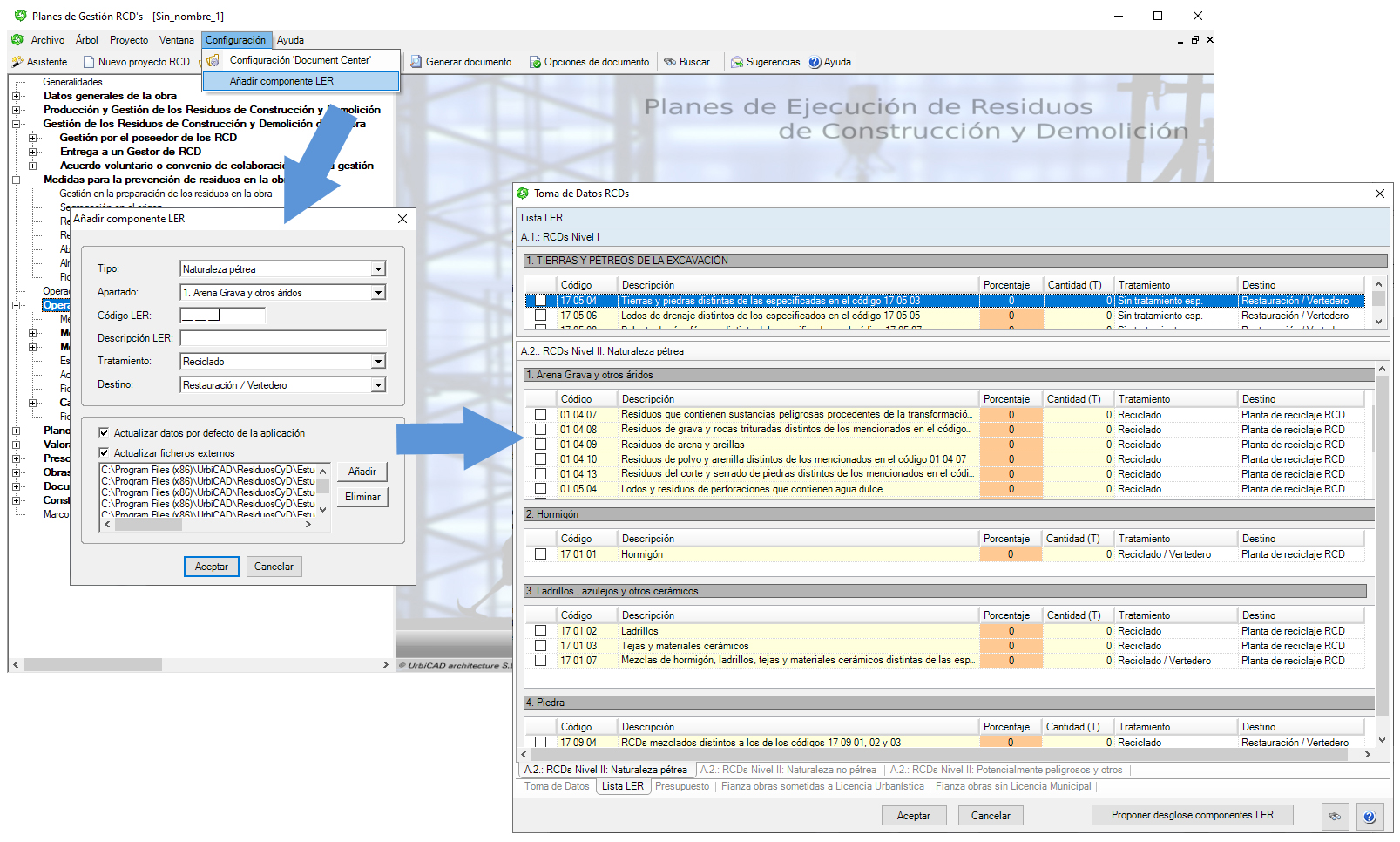The height and width of the screenshot is (842, 1400).
Task: Click the file list horizontal scrollbar
Action: 207,525
